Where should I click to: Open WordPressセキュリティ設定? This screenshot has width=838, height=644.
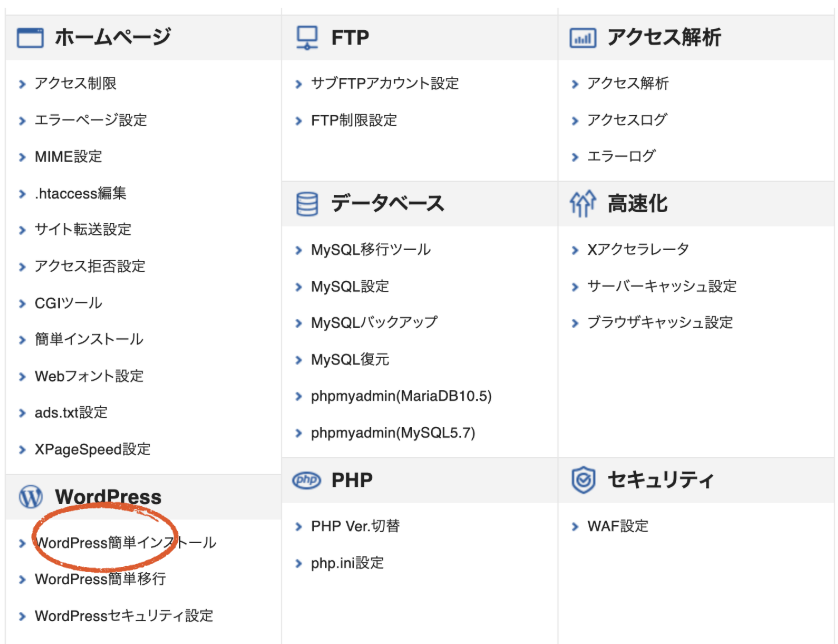pyautogui.click(x=124, y=616)
